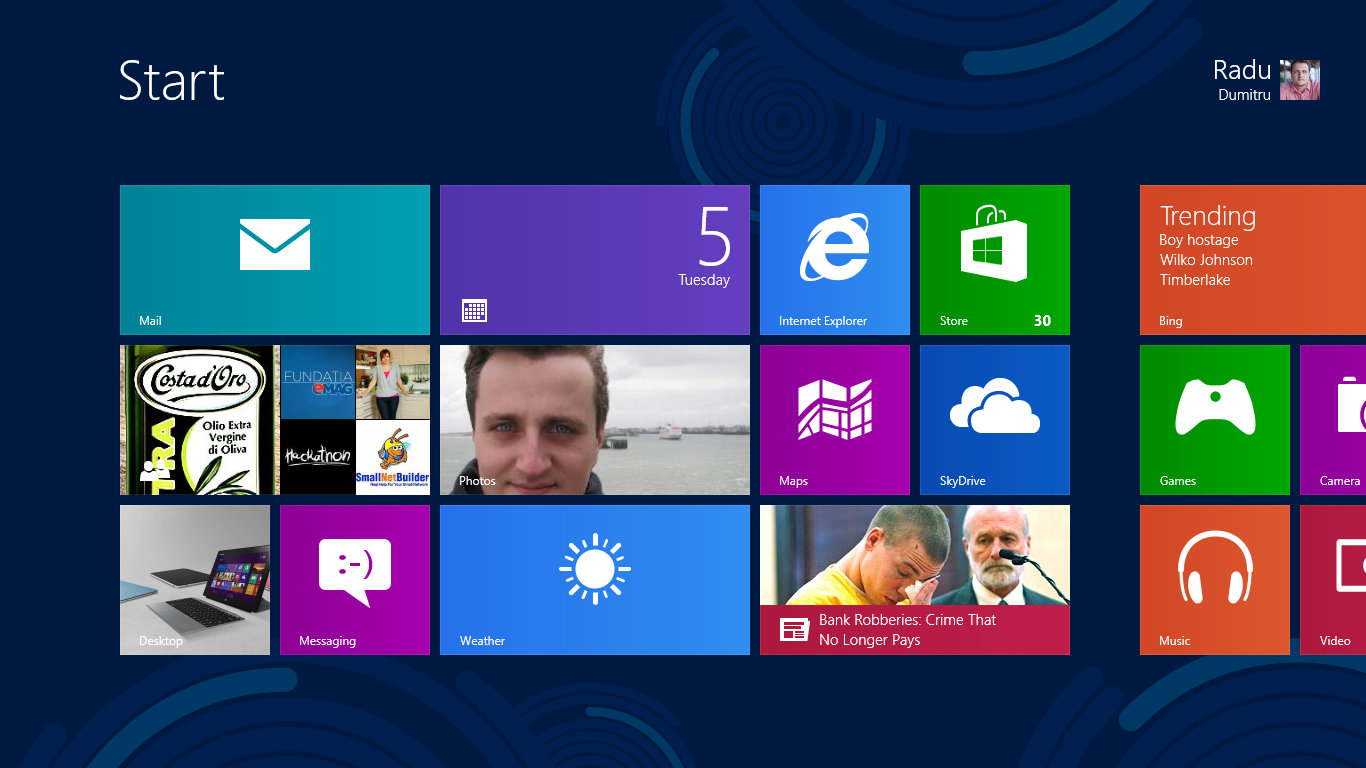Click the Start heading text

pos(172,81)
